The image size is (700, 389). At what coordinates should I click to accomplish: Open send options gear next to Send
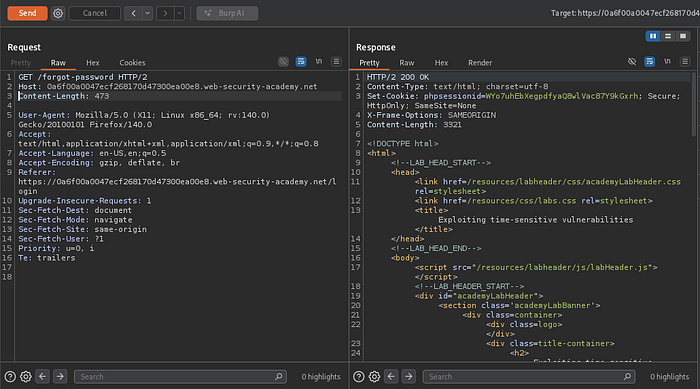point(58,13)
